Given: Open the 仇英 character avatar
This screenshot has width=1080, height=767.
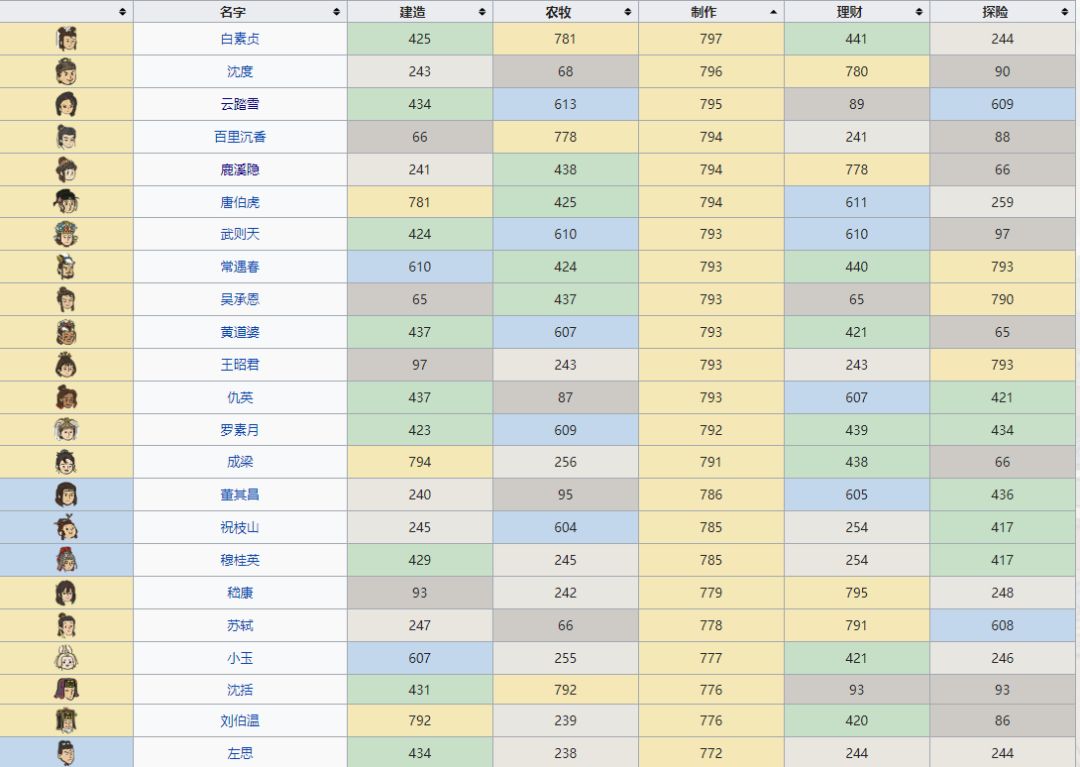Looking at the screenshot, I should pyautogui.click(x=67, y=397).
